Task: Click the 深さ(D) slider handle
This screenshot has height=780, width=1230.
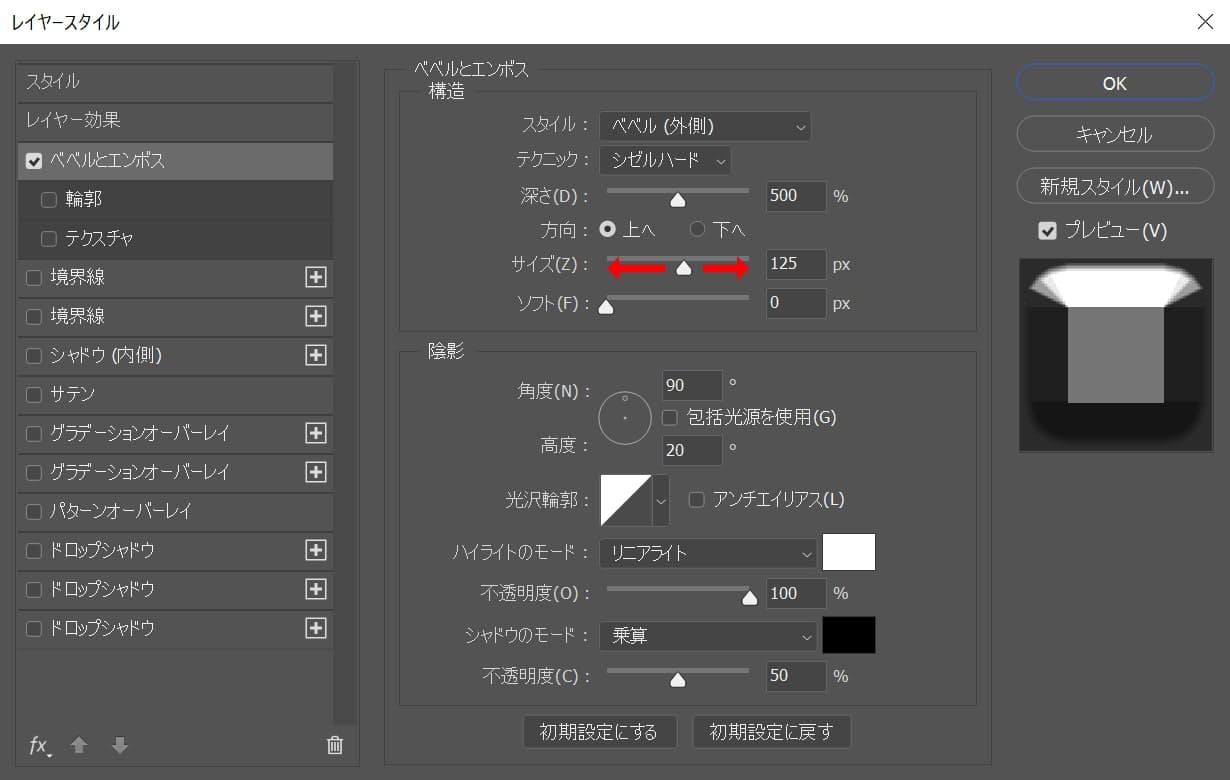Action: [678, 200]
